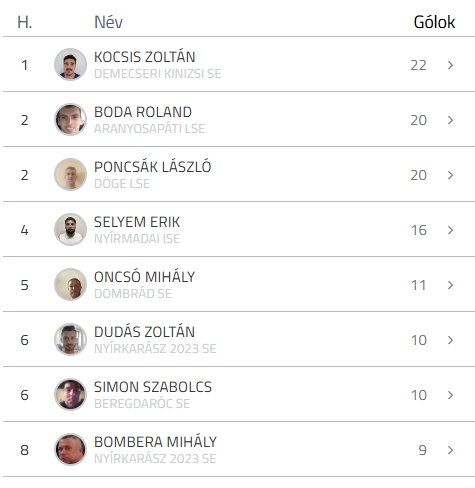Select Poncsák László's avatar image
This screenshot has width=475, height=488.
coord(70,174)
